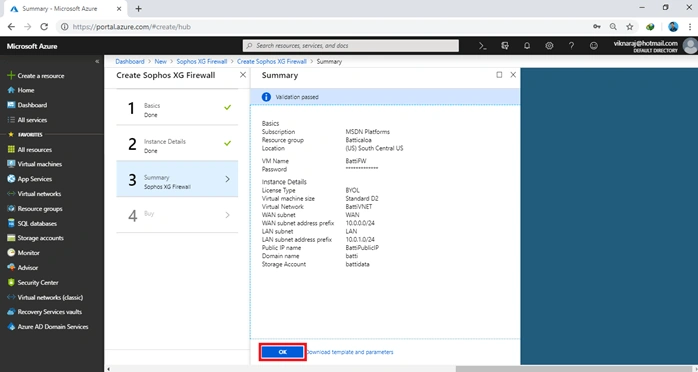698x372 pixels.
Task: Click the All resources grid icon
Action: pyautogui.click(x=11, y=150)
